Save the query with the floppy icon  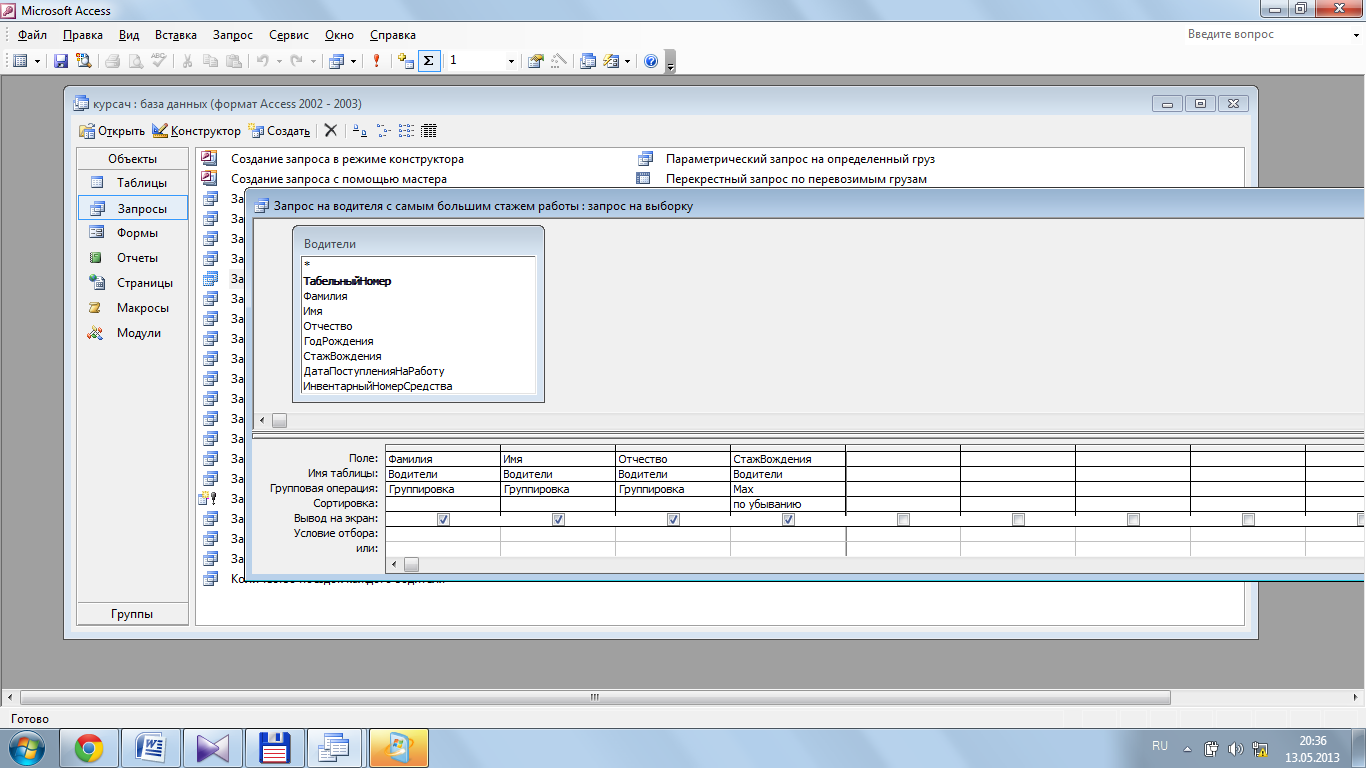click(61, 61)
